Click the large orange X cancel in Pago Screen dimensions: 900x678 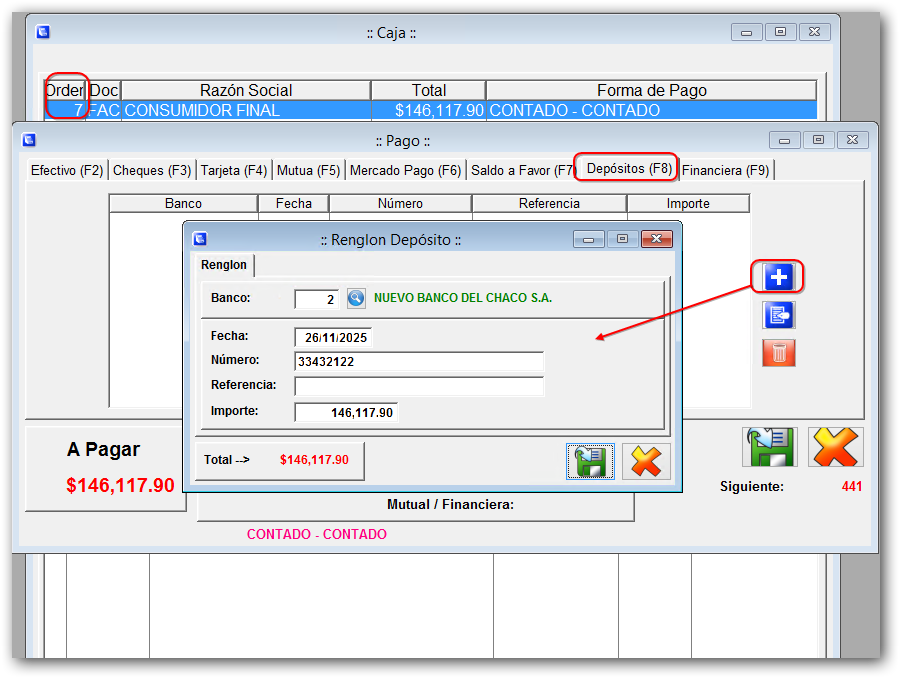(x=836, y=447)
